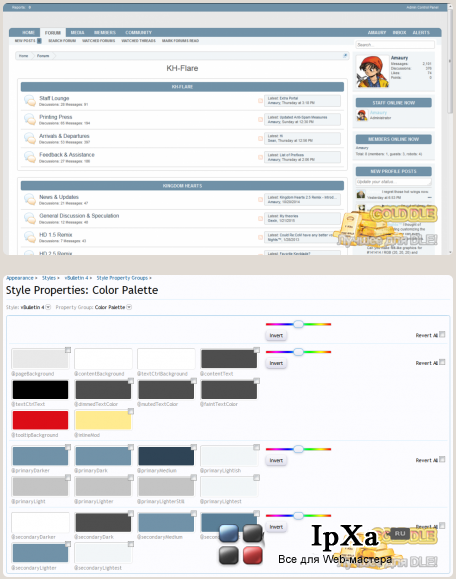Click the small staff avatar under Staff Online Now
The height and width of the screenshot is (579, 456).
point(362,115)
